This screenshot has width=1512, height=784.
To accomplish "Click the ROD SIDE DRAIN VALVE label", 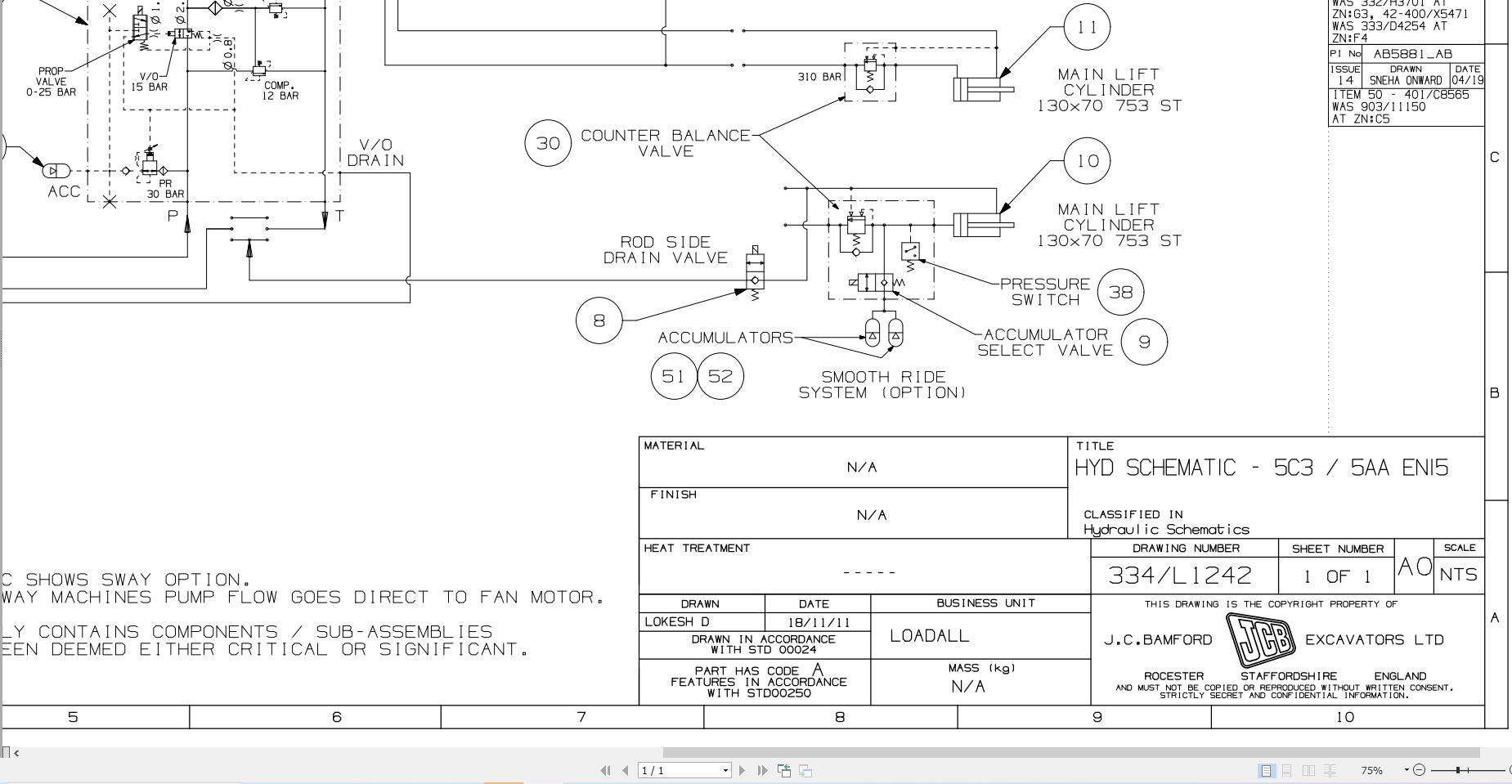I will tap(666, 250).
